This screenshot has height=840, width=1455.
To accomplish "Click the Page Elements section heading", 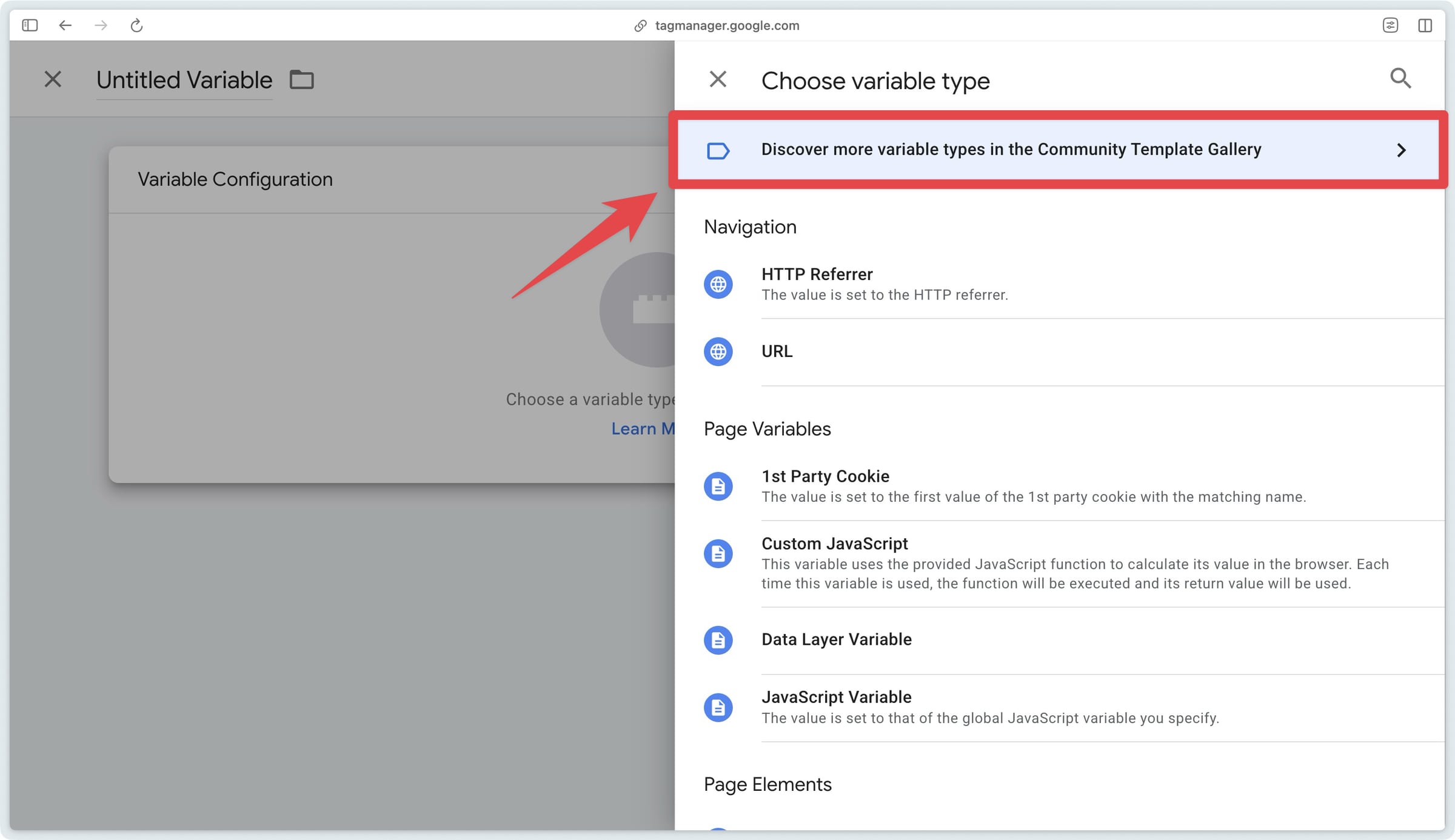I will point(768,784).
